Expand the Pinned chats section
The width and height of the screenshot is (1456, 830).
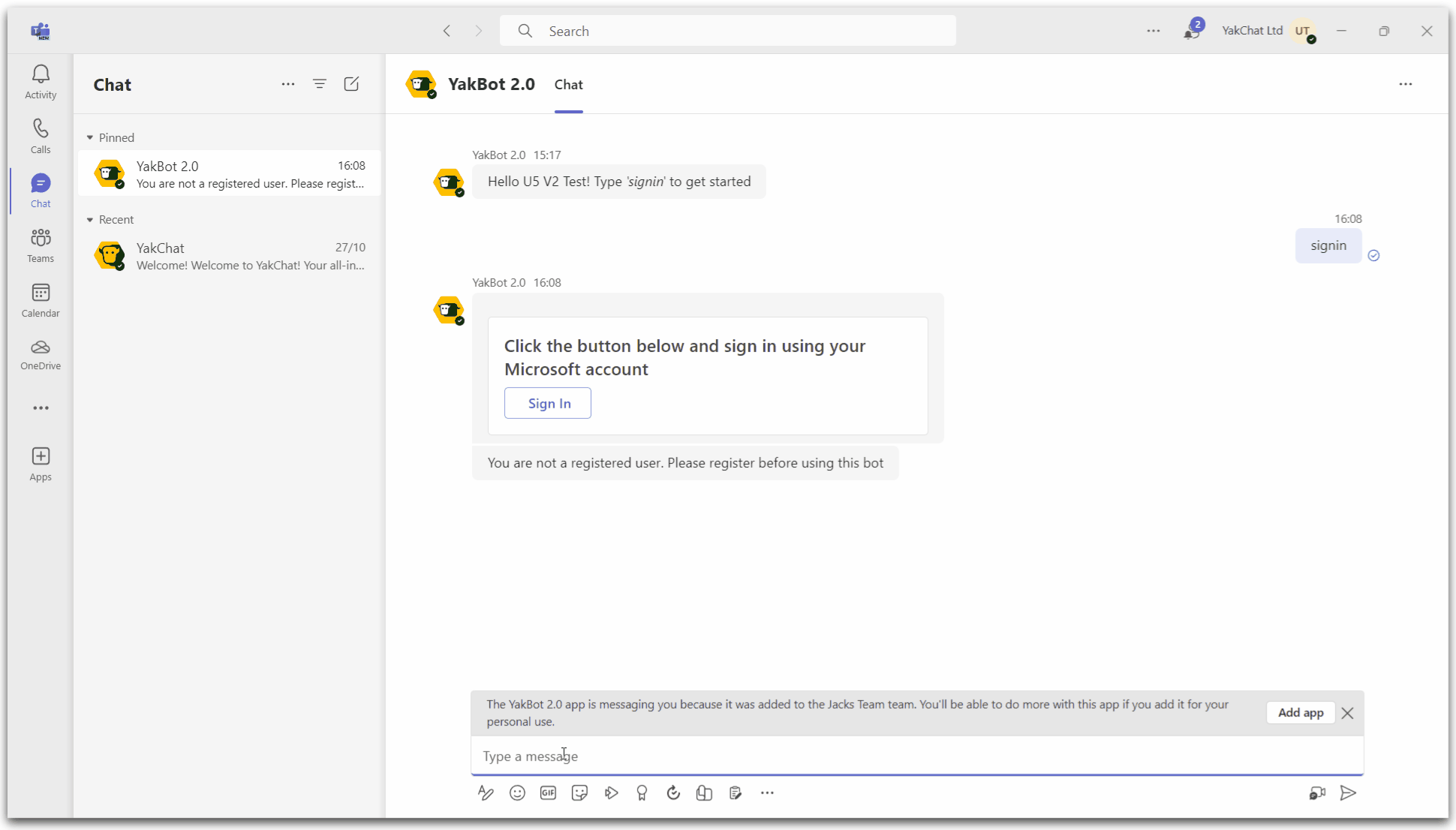[x=91, y=137]
